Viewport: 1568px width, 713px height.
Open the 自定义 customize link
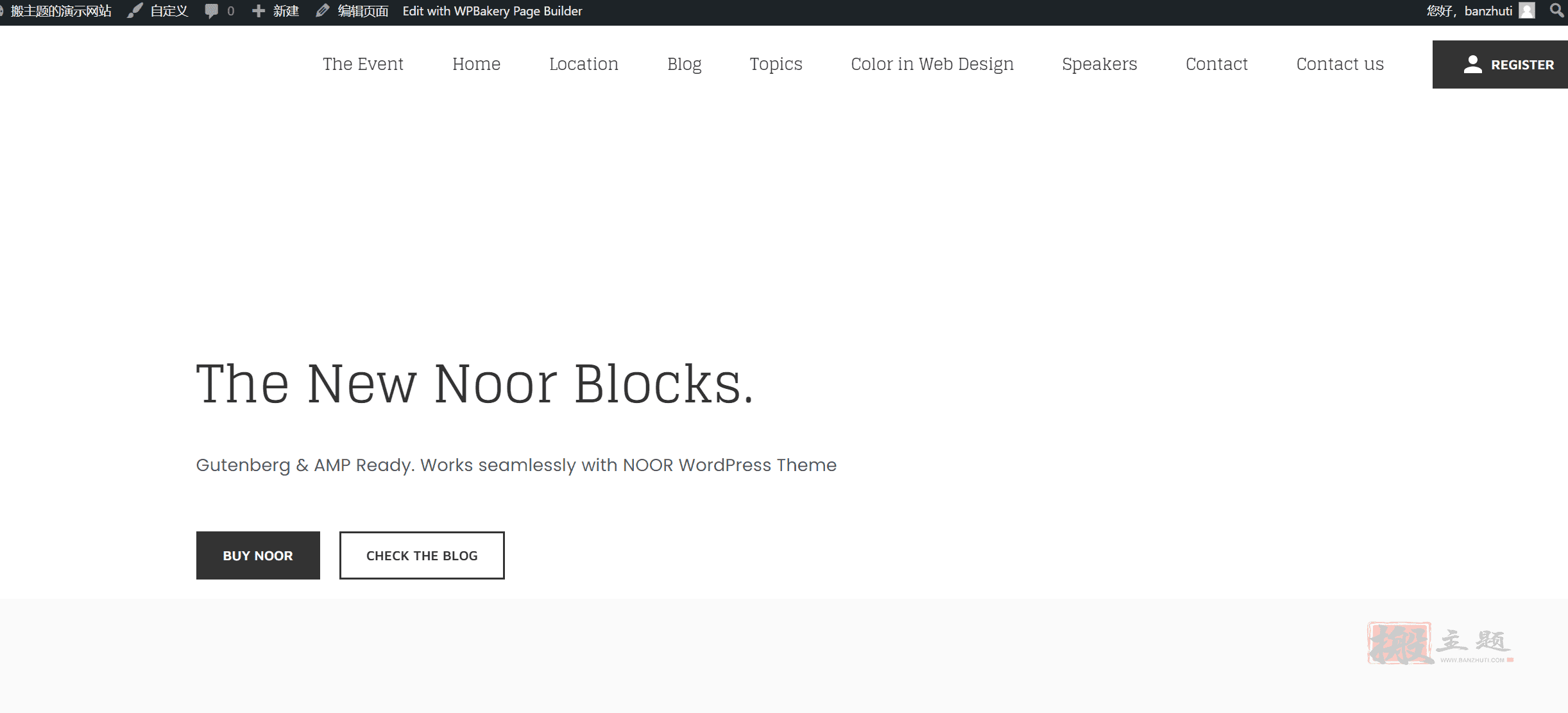169,11
